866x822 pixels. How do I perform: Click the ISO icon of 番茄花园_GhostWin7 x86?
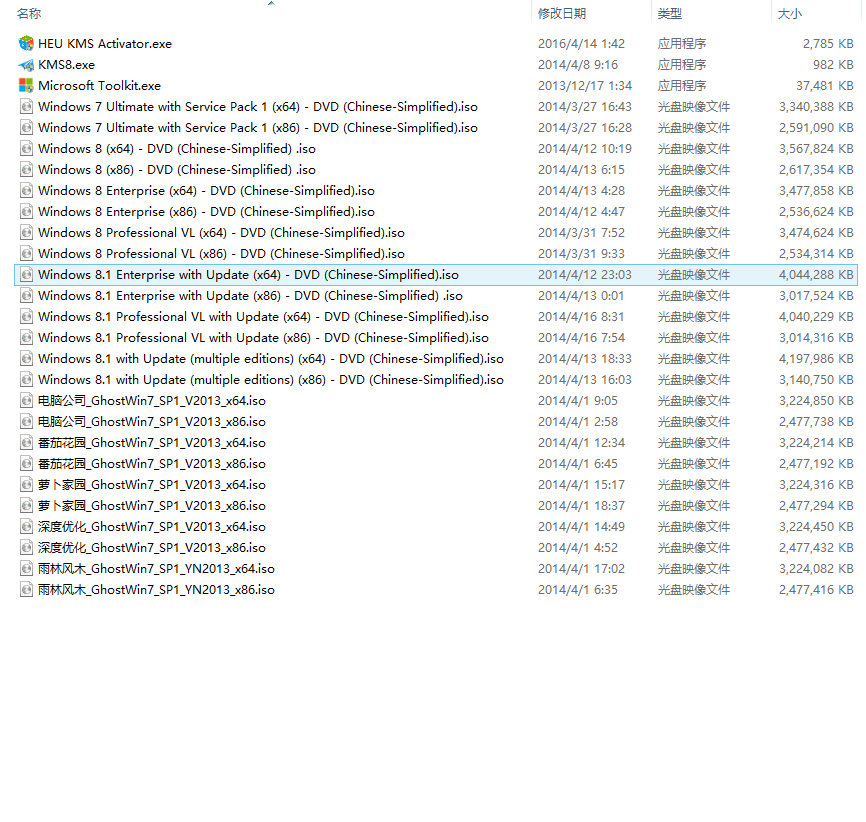(26, 463)
